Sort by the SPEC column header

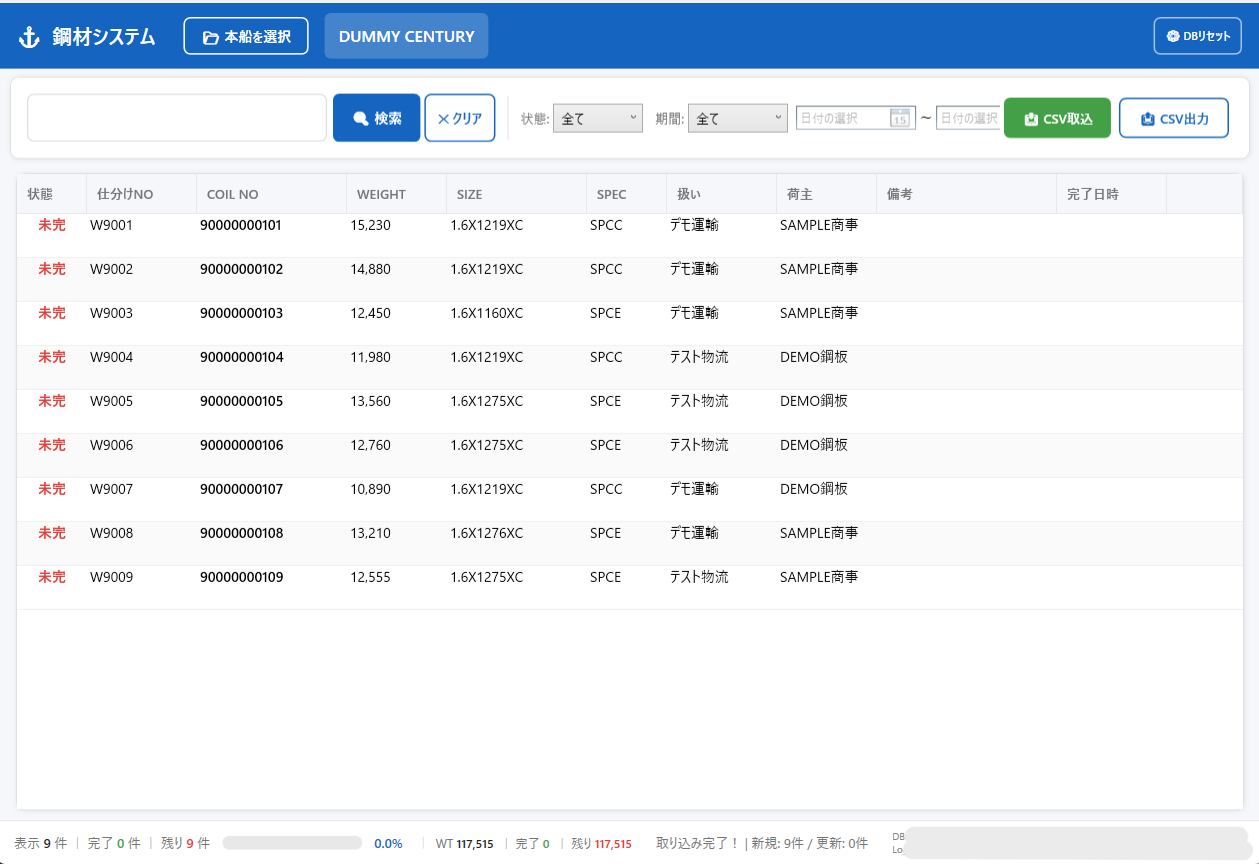point(627,194)
